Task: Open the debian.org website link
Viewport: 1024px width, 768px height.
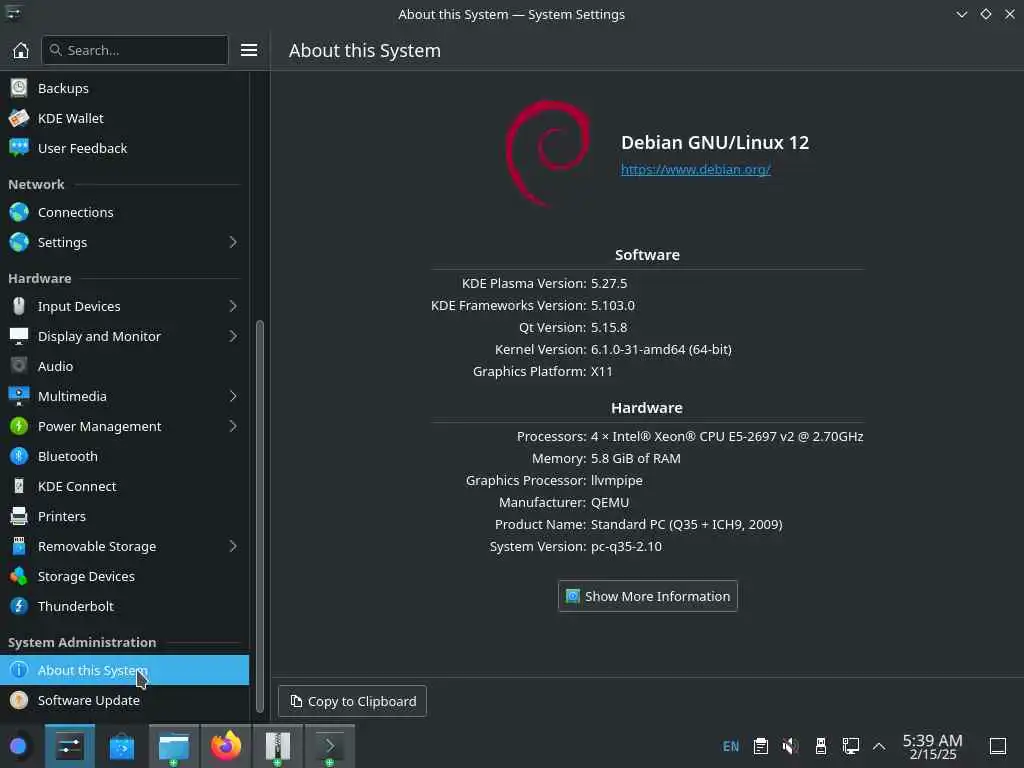Action: 696,170
